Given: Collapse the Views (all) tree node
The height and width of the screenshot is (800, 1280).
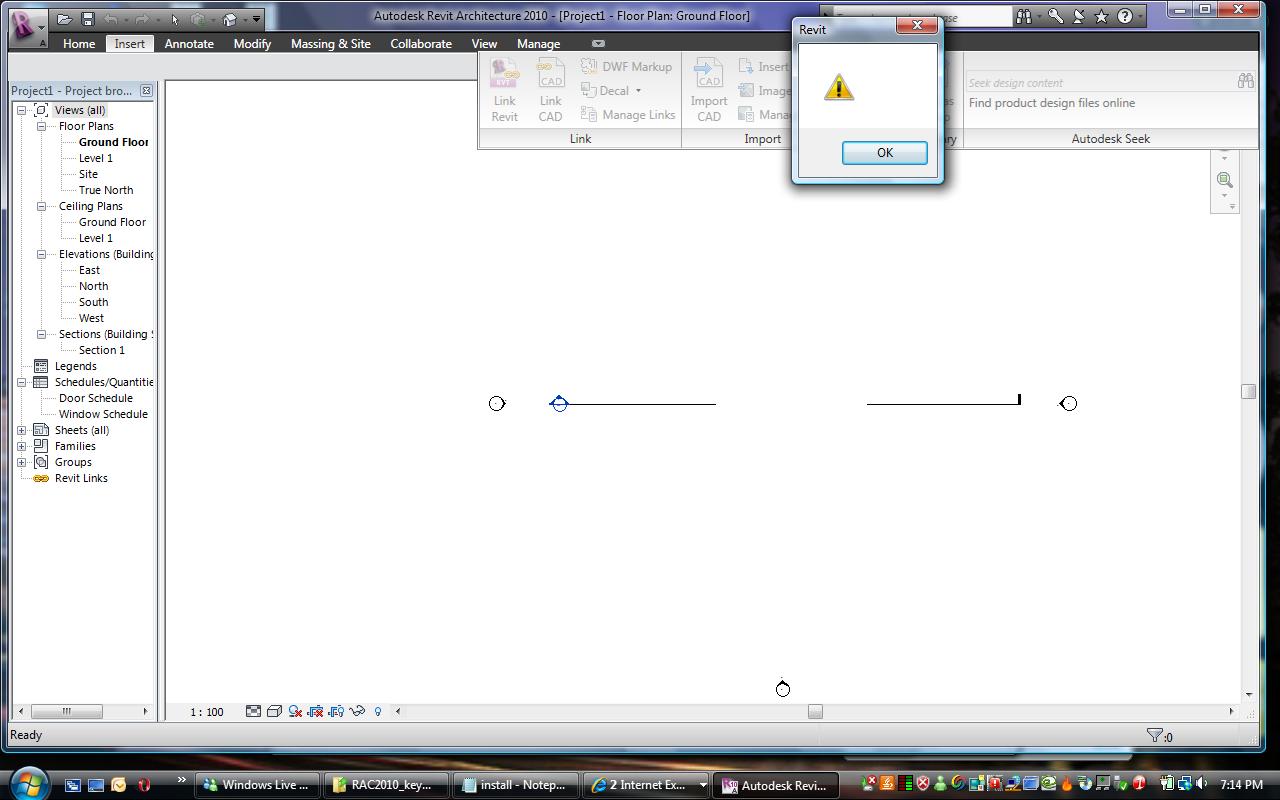Looking at the screenshot, I should [21, 110].
